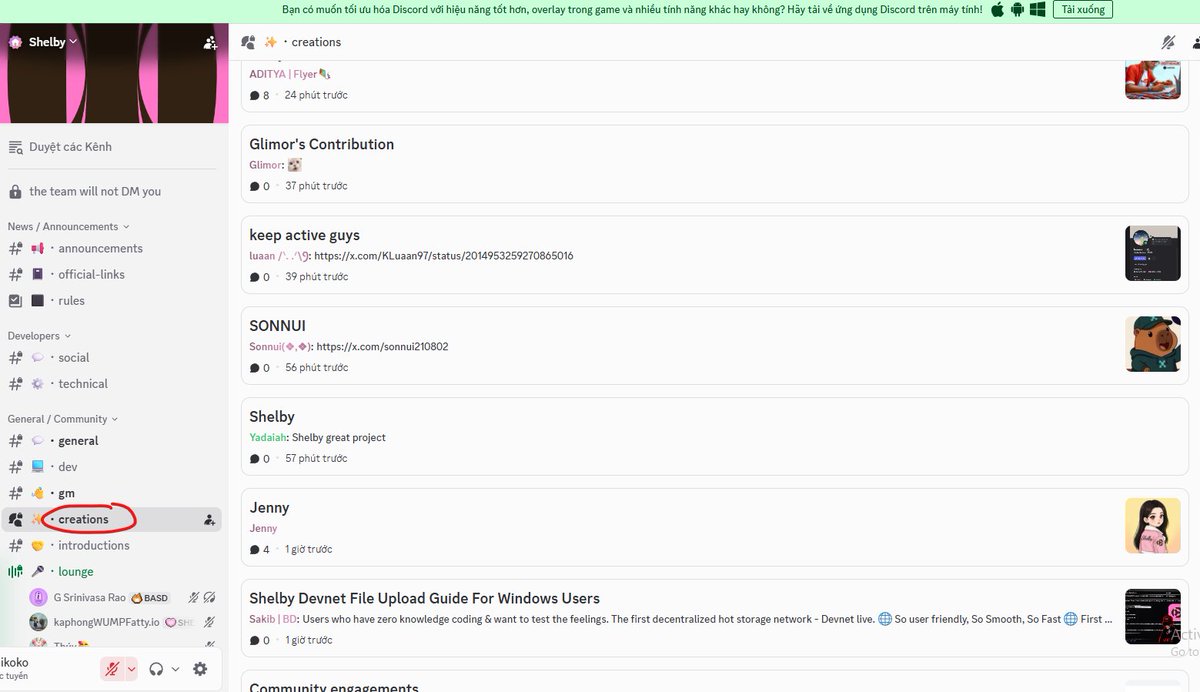Click G Srinivasa Rao's avatar
Screen dimensions: 1200x692
(39, 597)
